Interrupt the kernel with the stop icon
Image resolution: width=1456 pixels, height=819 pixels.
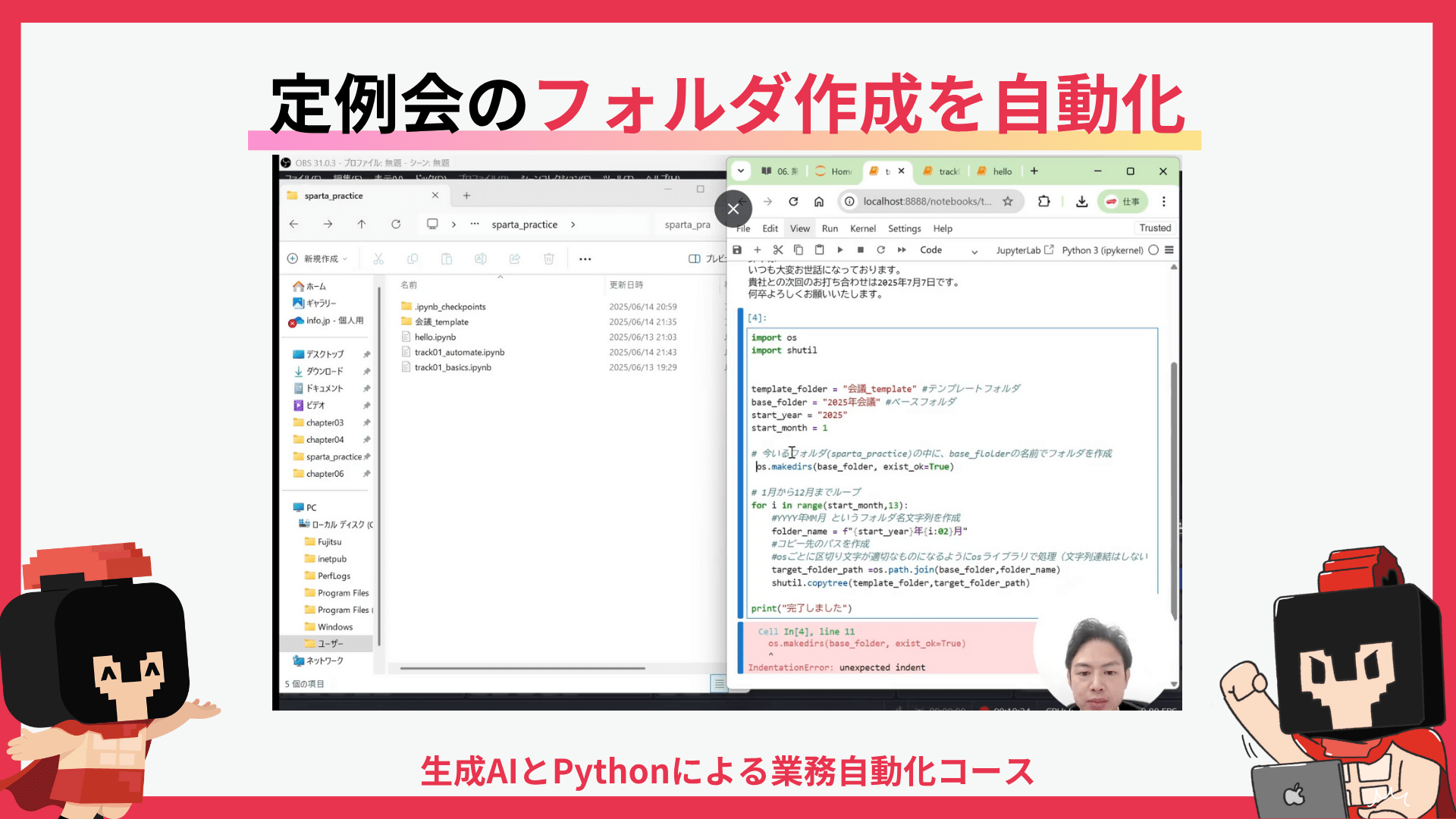coord(860,250)
